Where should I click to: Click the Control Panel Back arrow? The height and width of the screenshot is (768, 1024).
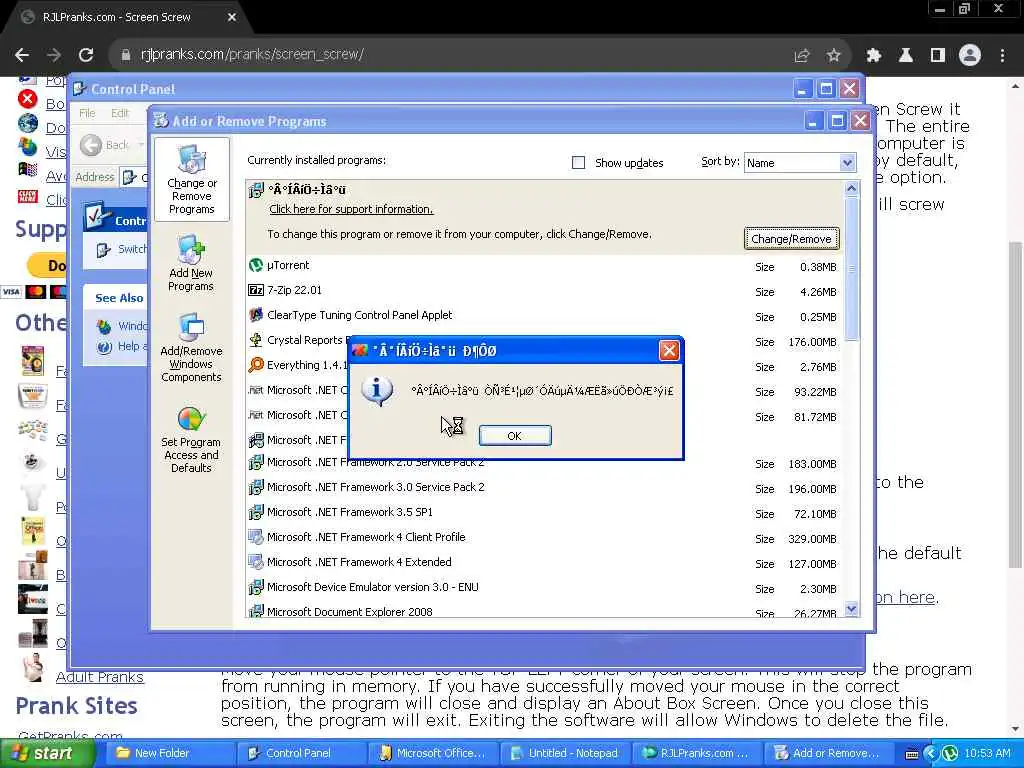(x=91, y=145)
